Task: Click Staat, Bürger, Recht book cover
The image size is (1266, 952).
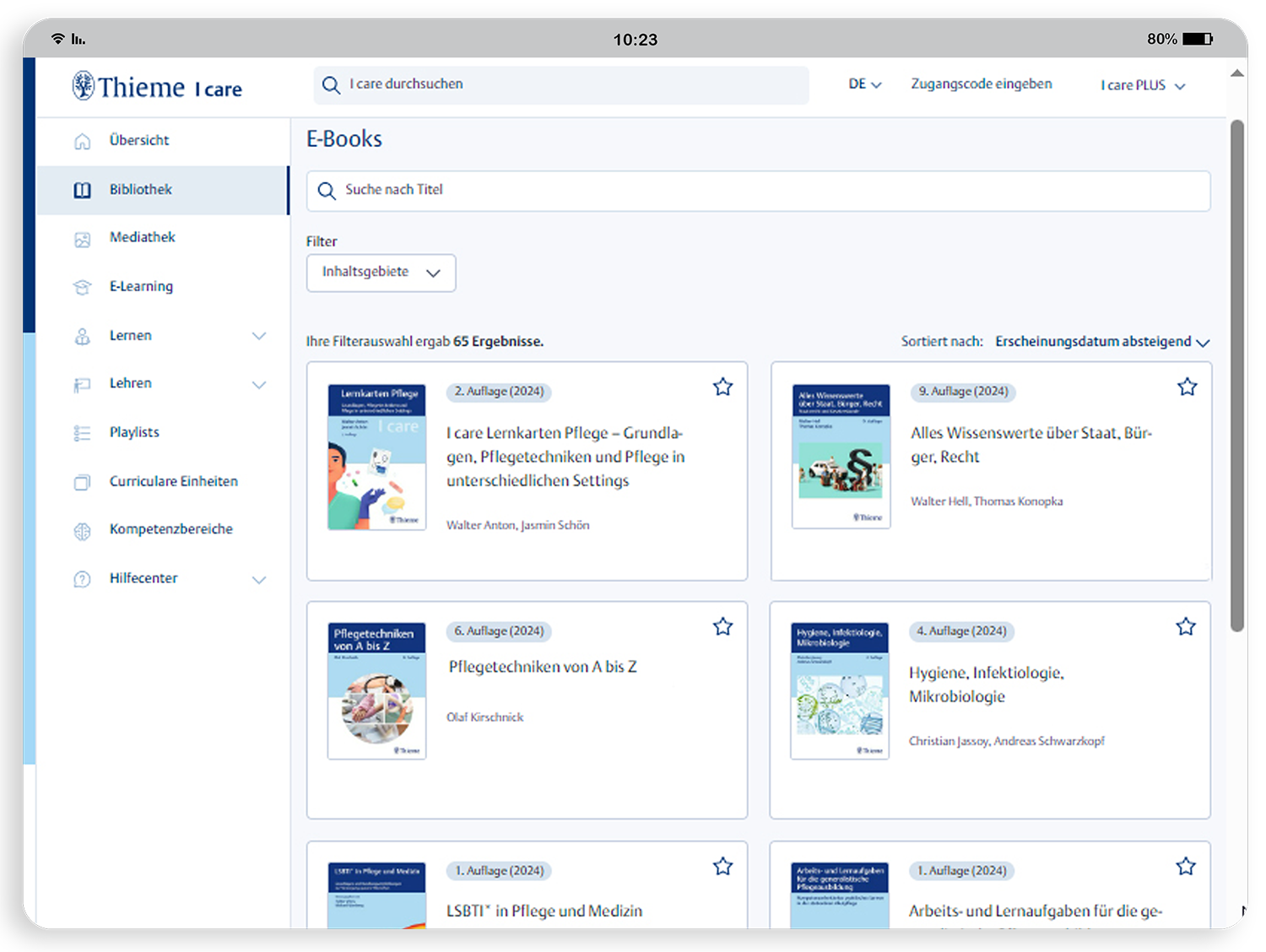Action: (841, 457)
